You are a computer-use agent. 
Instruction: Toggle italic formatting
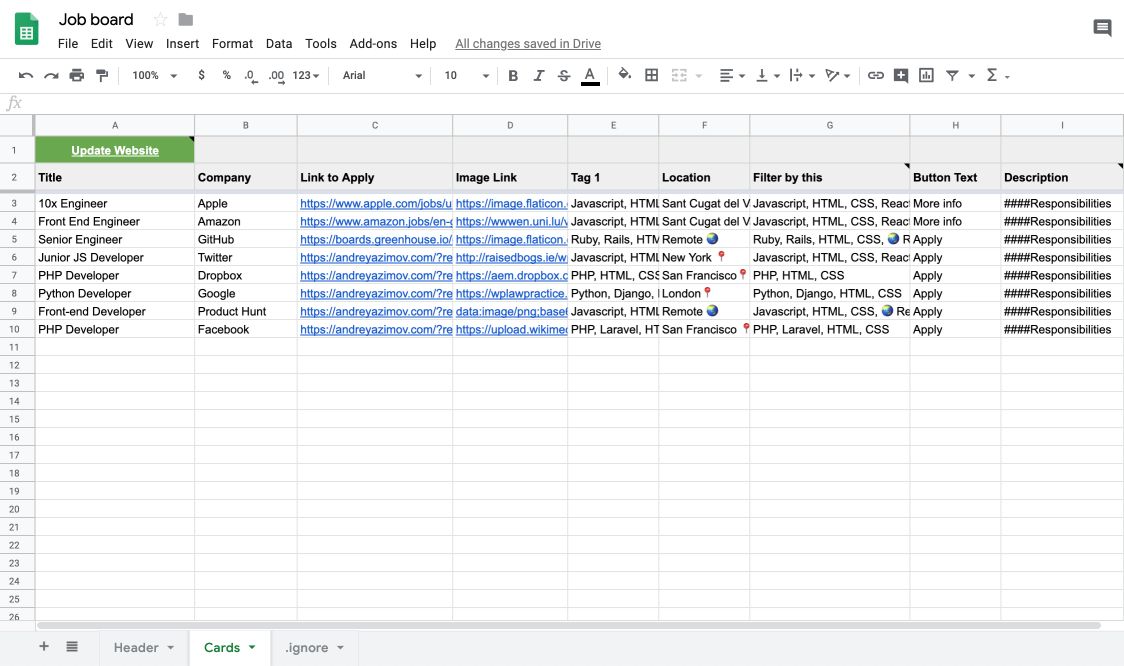(x=539, y=76)
